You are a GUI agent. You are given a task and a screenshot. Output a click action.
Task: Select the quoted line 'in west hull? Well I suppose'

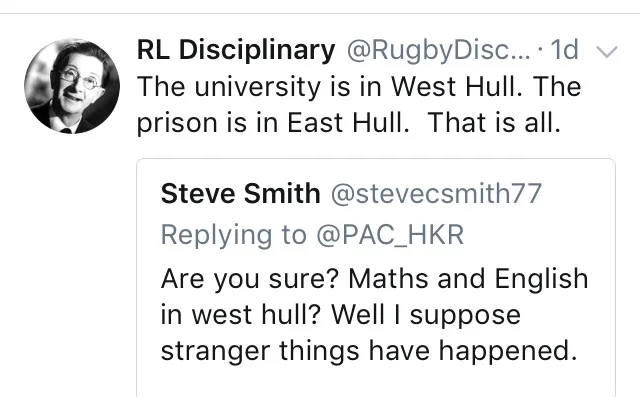pos(341,315)
